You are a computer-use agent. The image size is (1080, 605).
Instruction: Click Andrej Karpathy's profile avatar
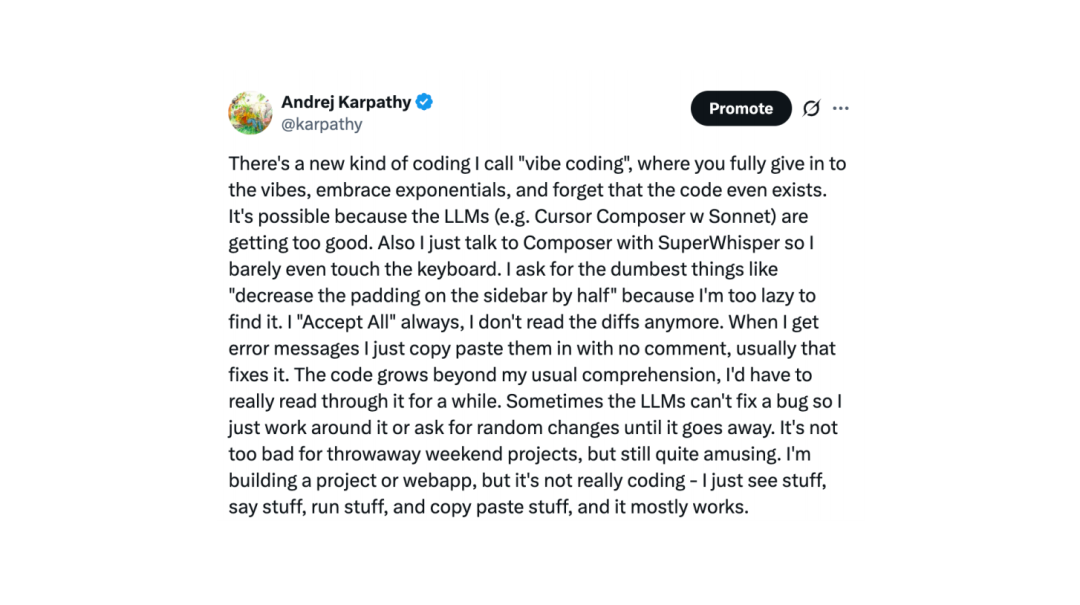coord(250,112)
